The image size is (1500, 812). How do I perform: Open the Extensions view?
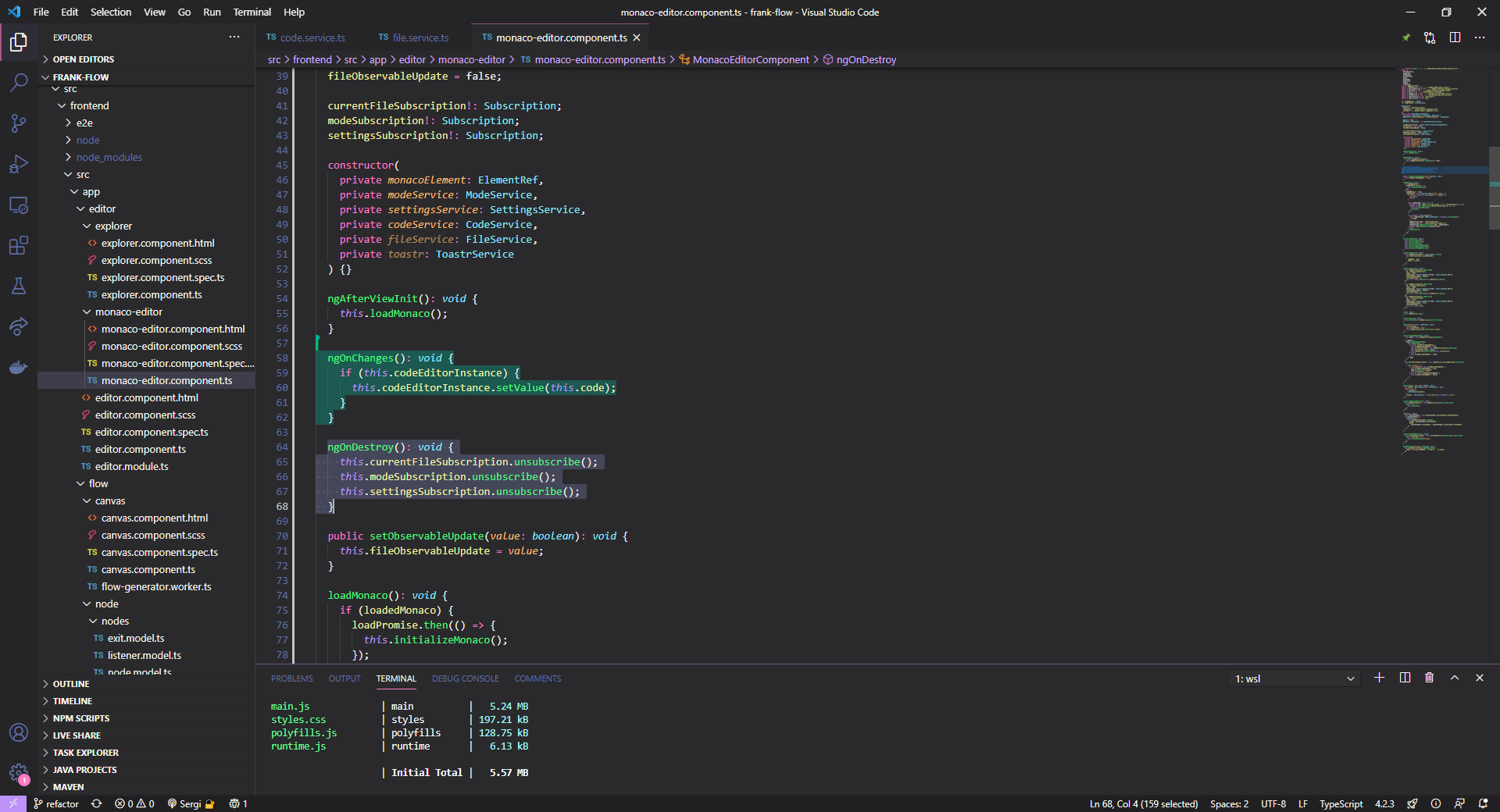click(x=19, y=245)
